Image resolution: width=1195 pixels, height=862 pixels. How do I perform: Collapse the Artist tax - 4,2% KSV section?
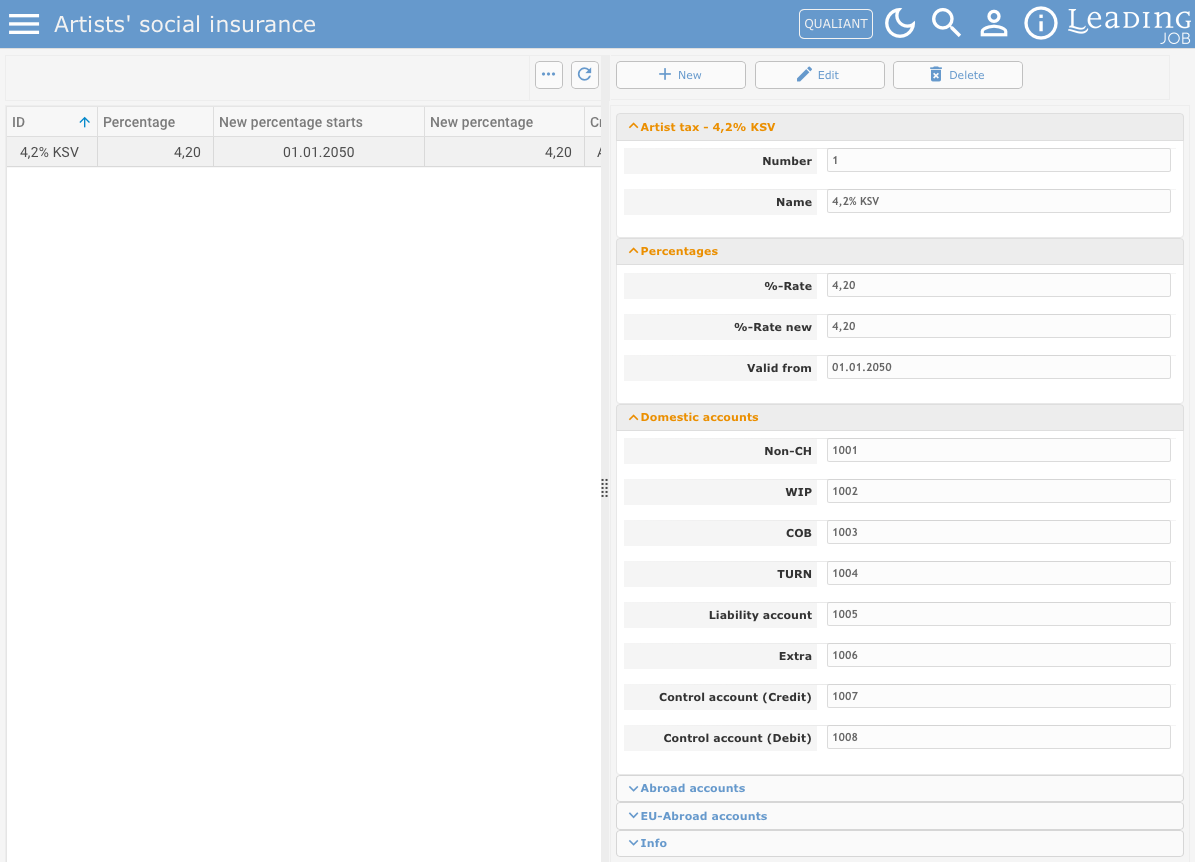(899, 127)
